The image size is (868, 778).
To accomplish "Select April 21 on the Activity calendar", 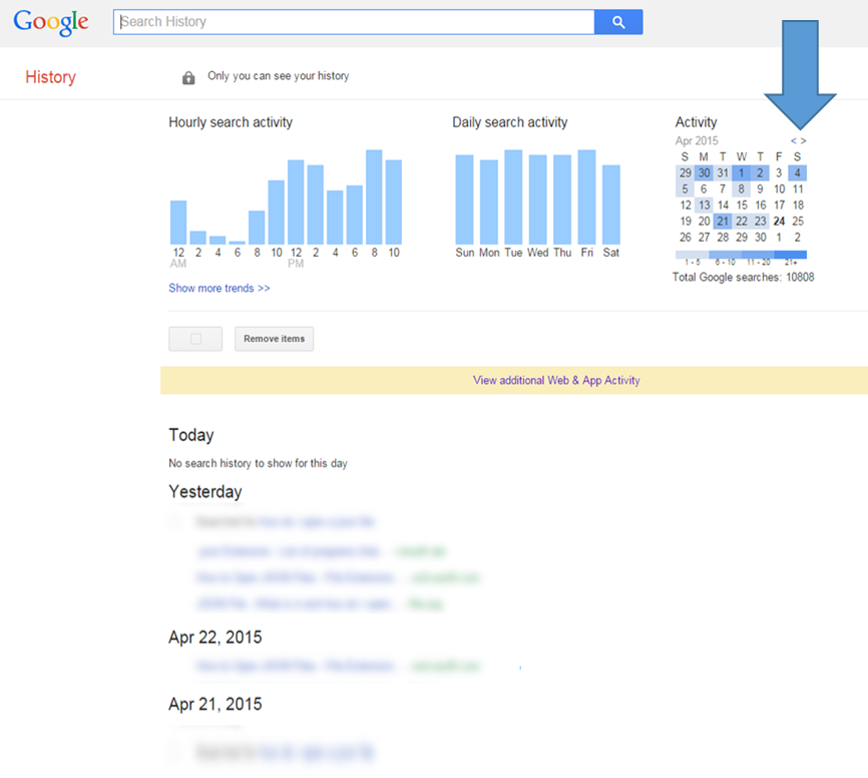I will [x=723, y=220].
